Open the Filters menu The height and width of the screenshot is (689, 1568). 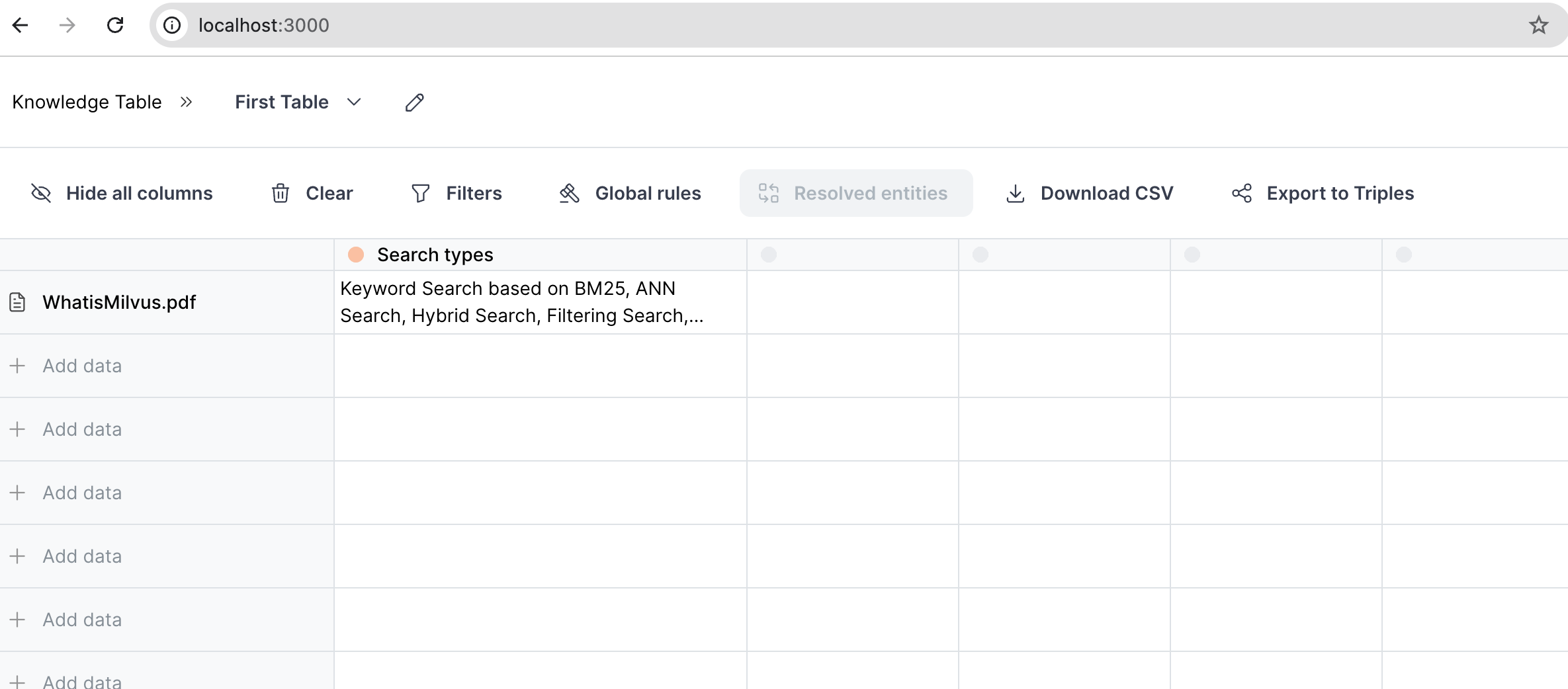tap(457, 193)
